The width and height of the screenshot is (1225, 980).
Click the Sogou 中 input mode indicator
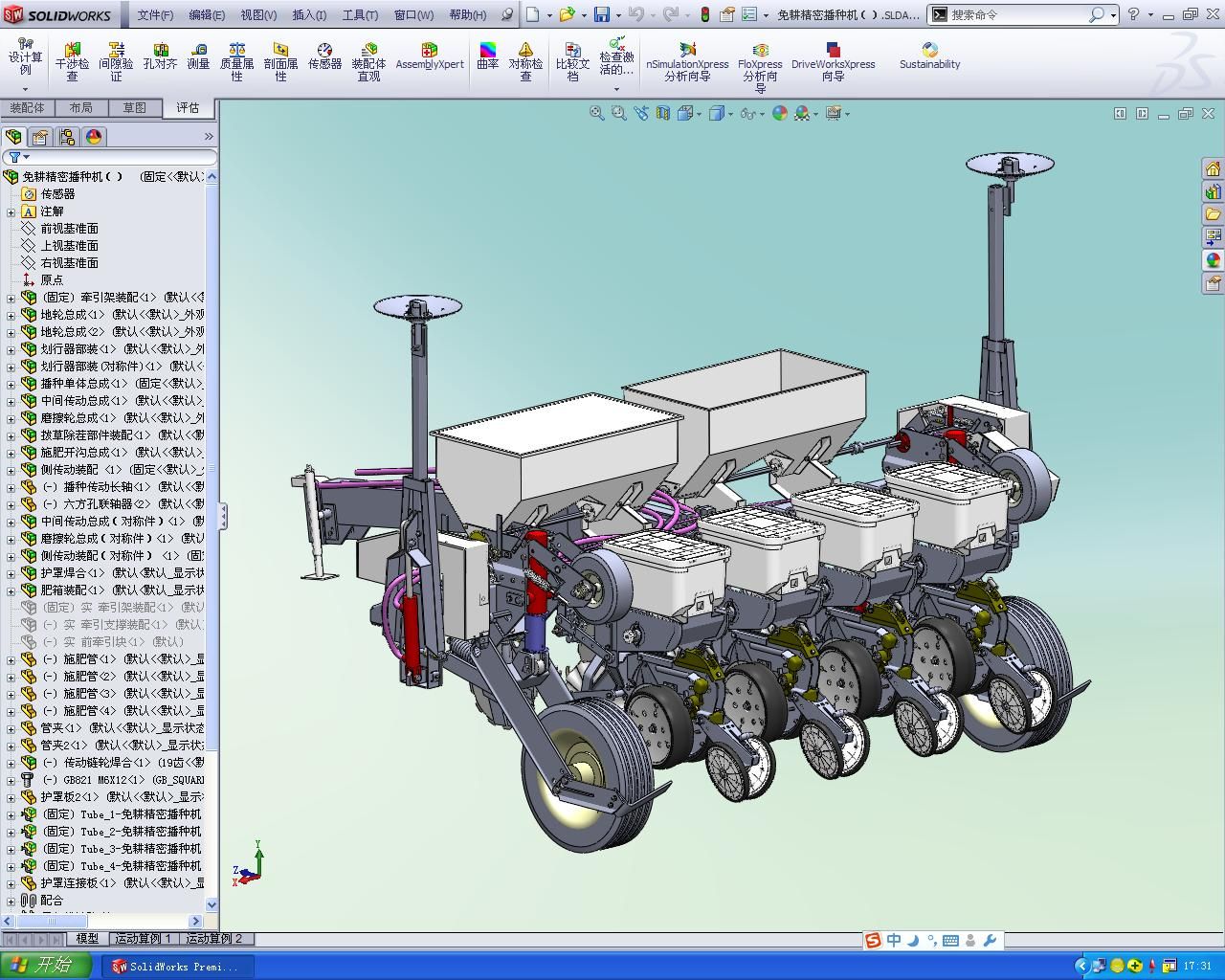click(x=893, y=940)
